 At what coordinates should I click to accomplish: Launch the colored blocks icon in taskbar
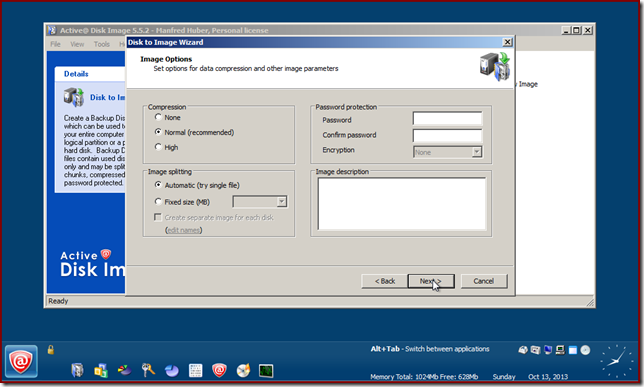(x=101, y=370)
